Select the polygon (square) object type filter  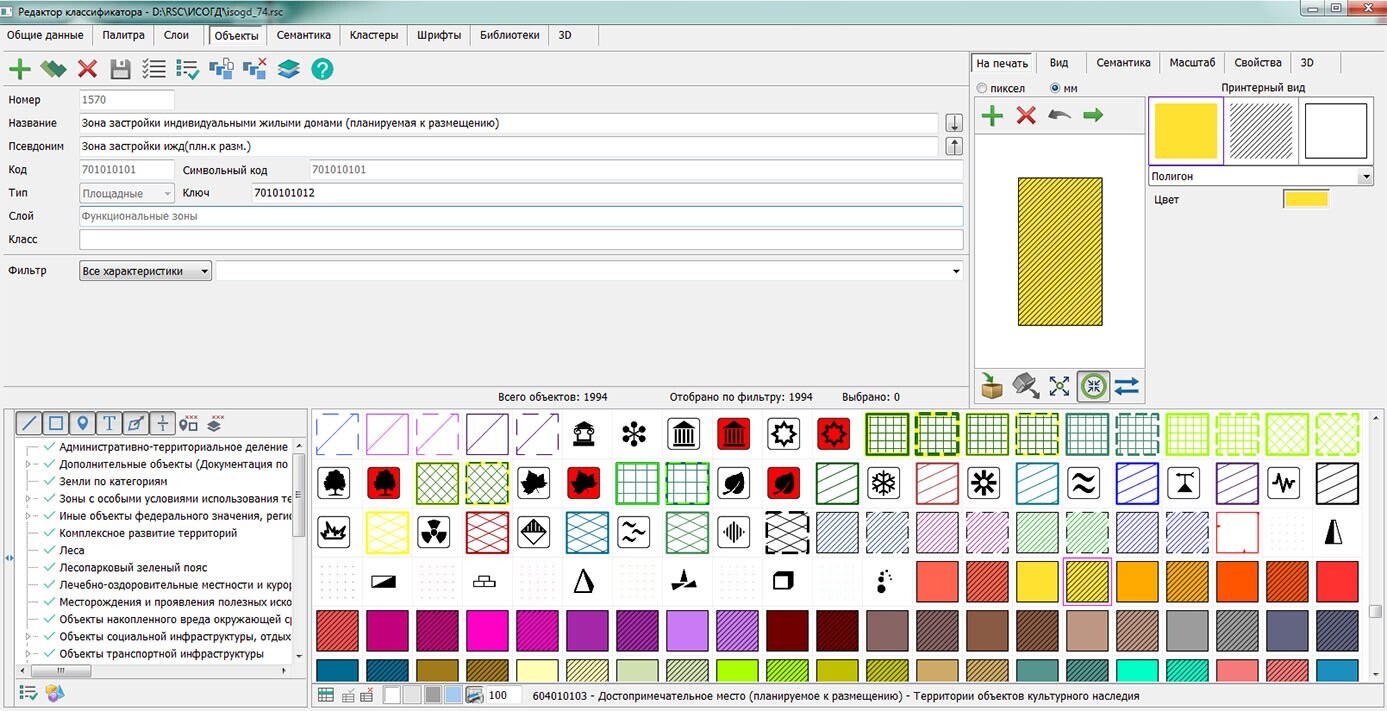(56, 423)
